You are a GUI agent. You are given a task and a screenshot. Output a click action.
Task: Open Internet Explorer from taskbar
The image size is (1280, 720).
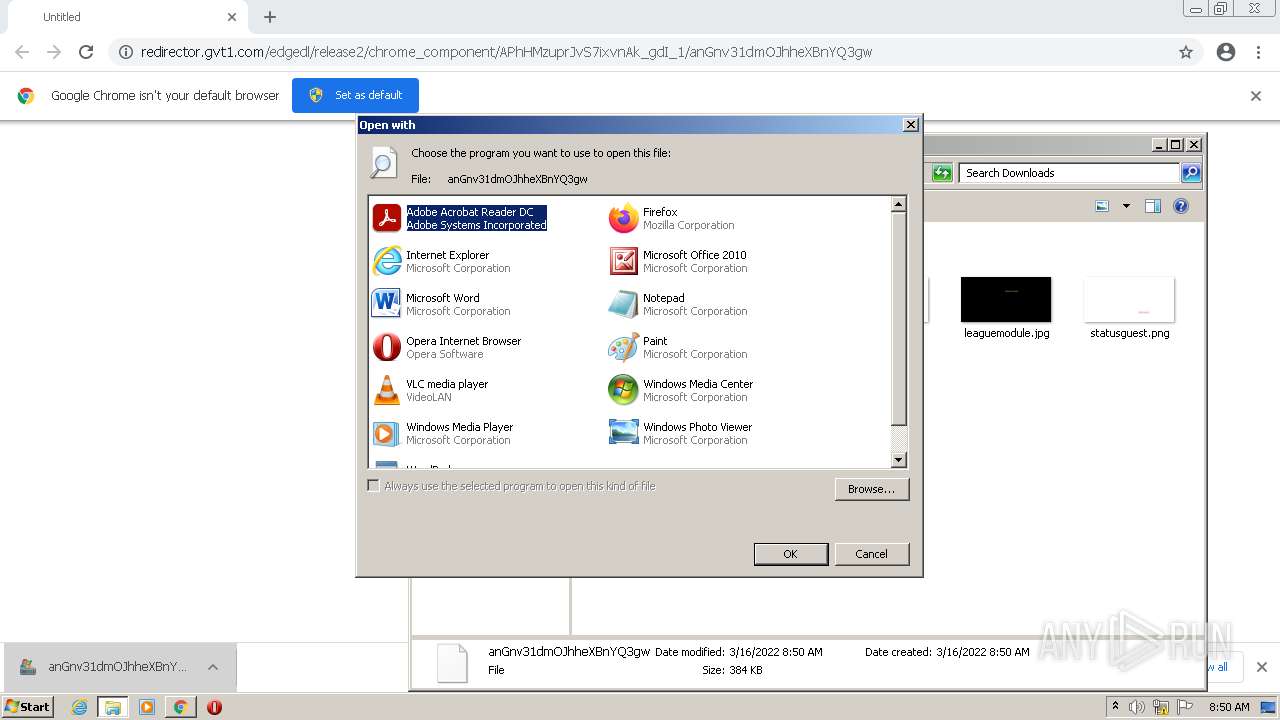tap(79, 707)
